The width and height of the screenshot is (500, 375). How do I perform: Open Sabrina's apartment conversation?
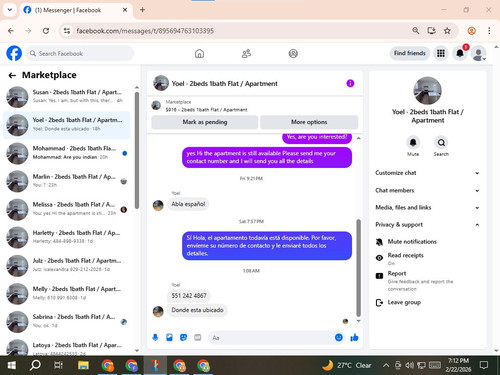(x=66, y=321)
